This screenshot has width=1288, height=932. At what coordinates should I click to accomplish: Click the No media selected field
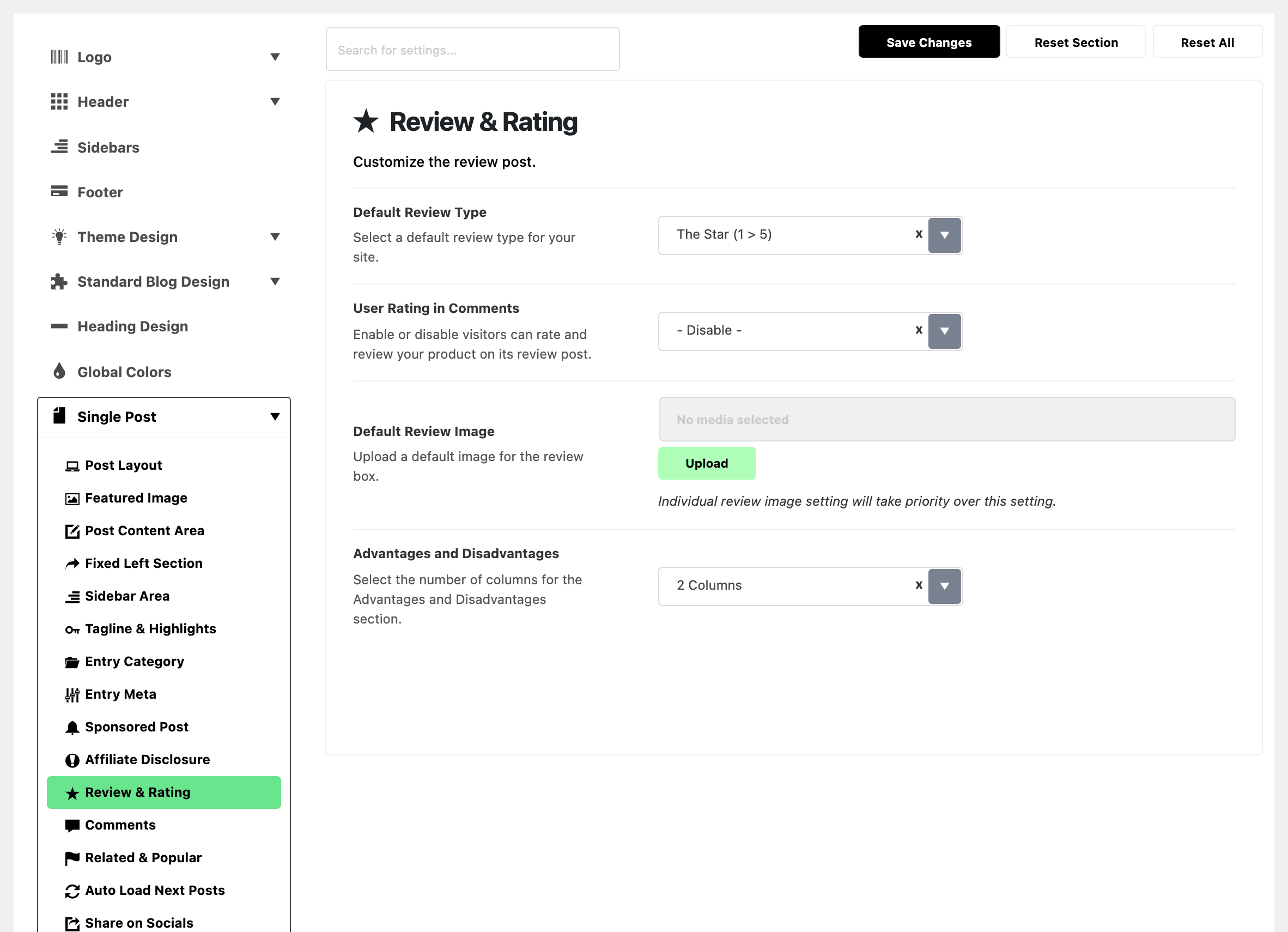947,420
